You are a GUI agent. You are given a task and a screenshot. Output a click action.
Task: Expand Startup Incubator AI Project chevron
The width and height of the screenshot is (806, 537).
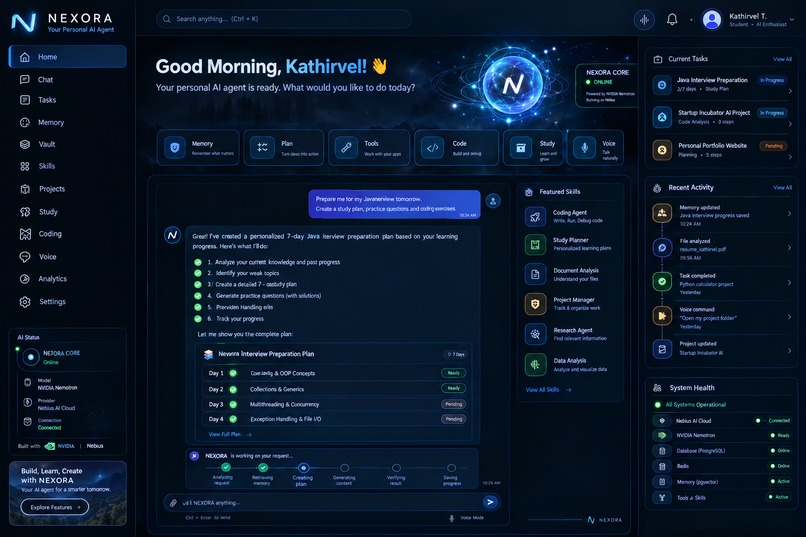pos(790,124)
